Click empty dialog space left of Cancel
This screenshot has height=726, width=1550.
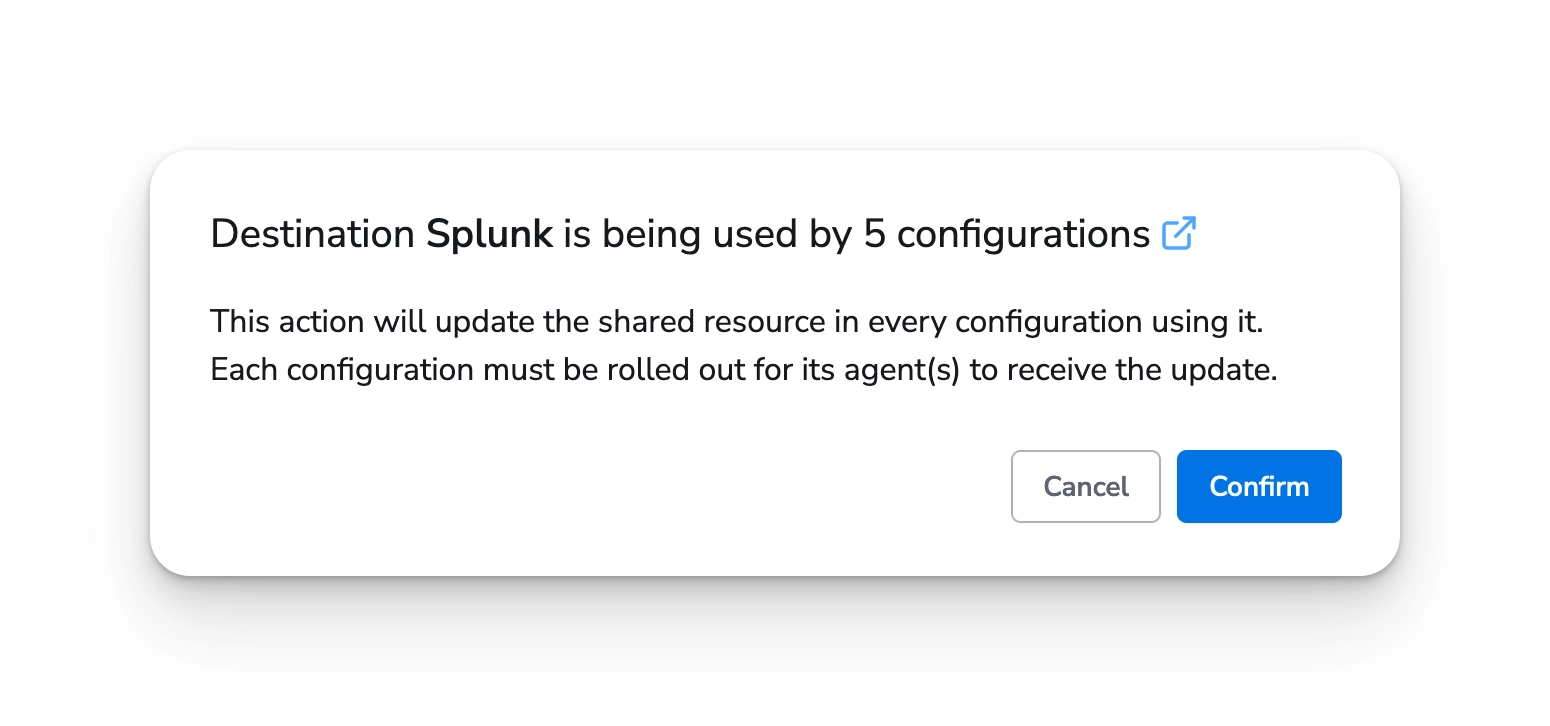tap(600, 486)
